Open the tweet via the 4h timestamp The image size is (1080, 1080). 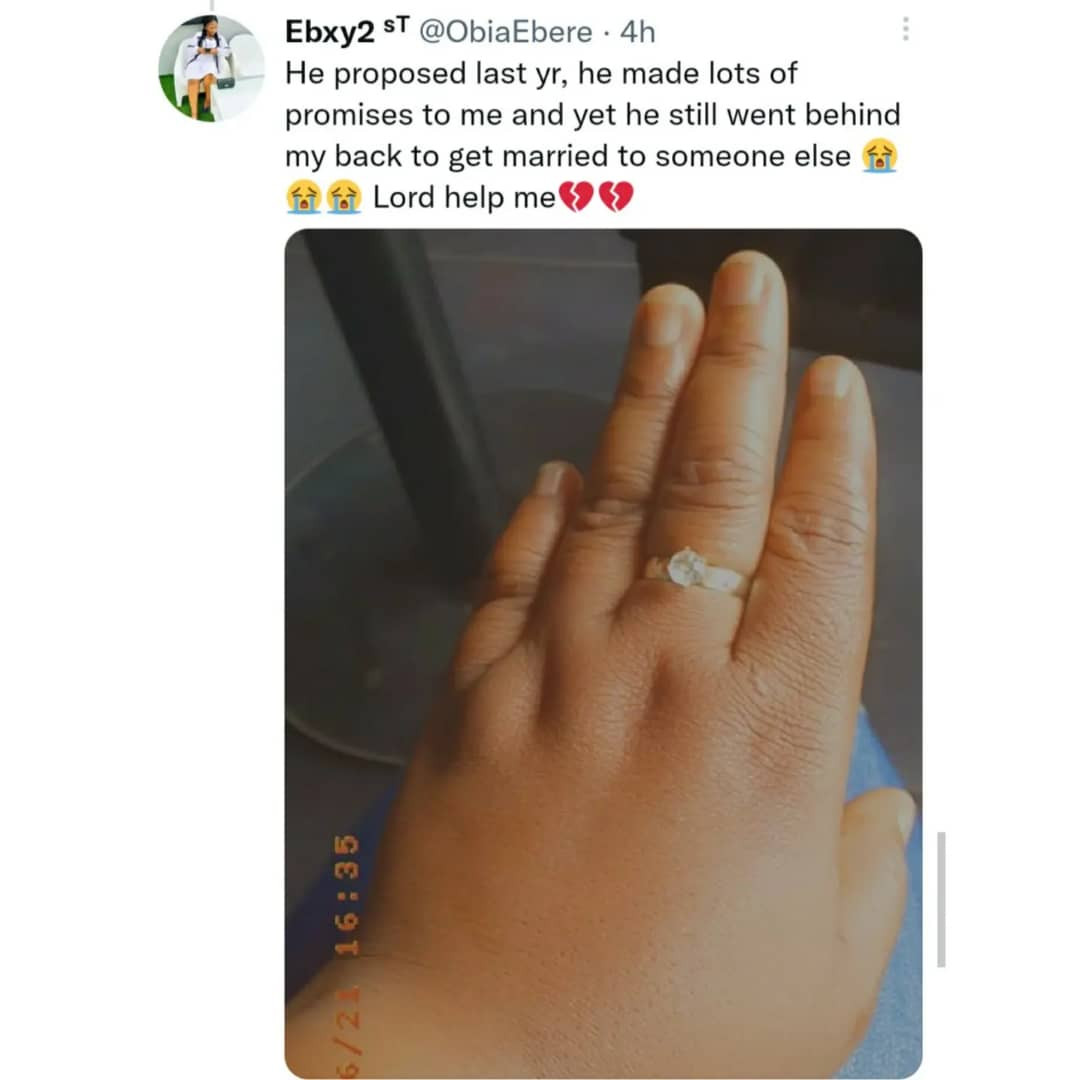coord(637,32)
